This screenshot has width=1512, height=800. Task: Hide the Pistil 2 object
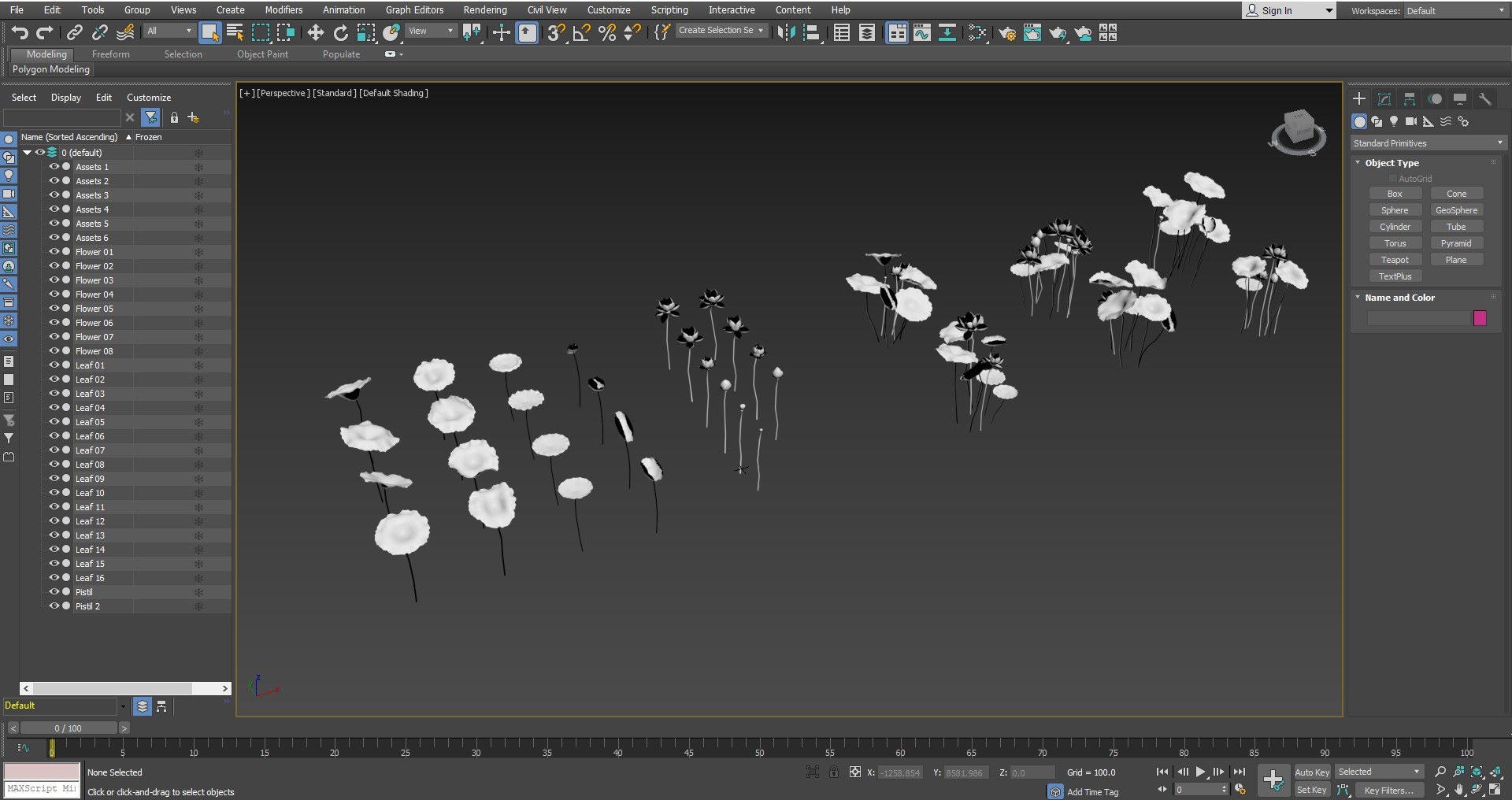click(x=54, y=606)
